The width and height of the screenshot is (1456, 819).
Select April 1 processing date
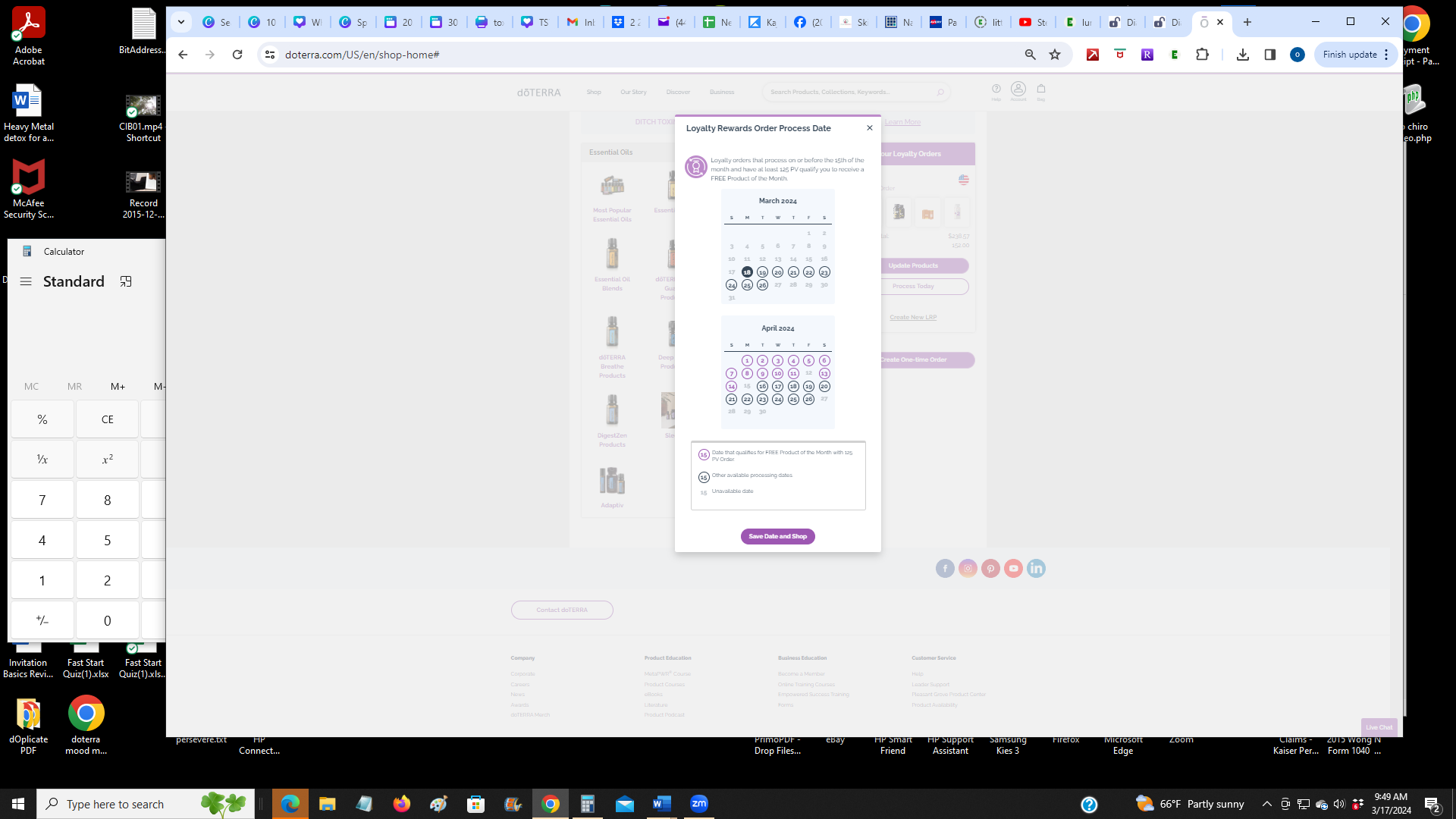tap(747, 361)
